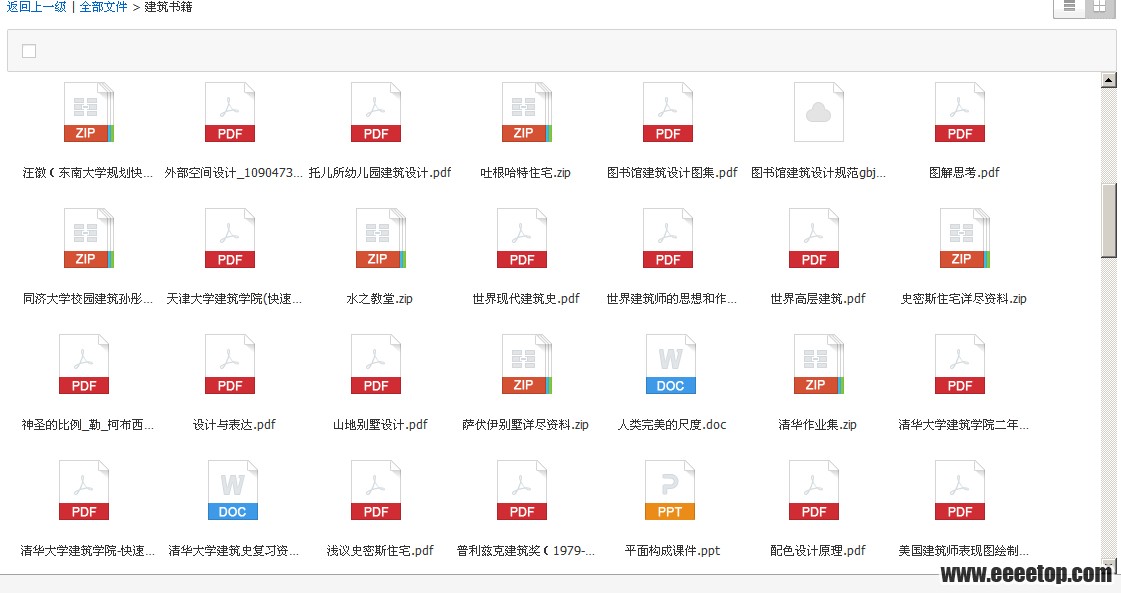Select file name 浅议史密斯住宅.pdf
The image size is (1121, 593).
(380, 551)
